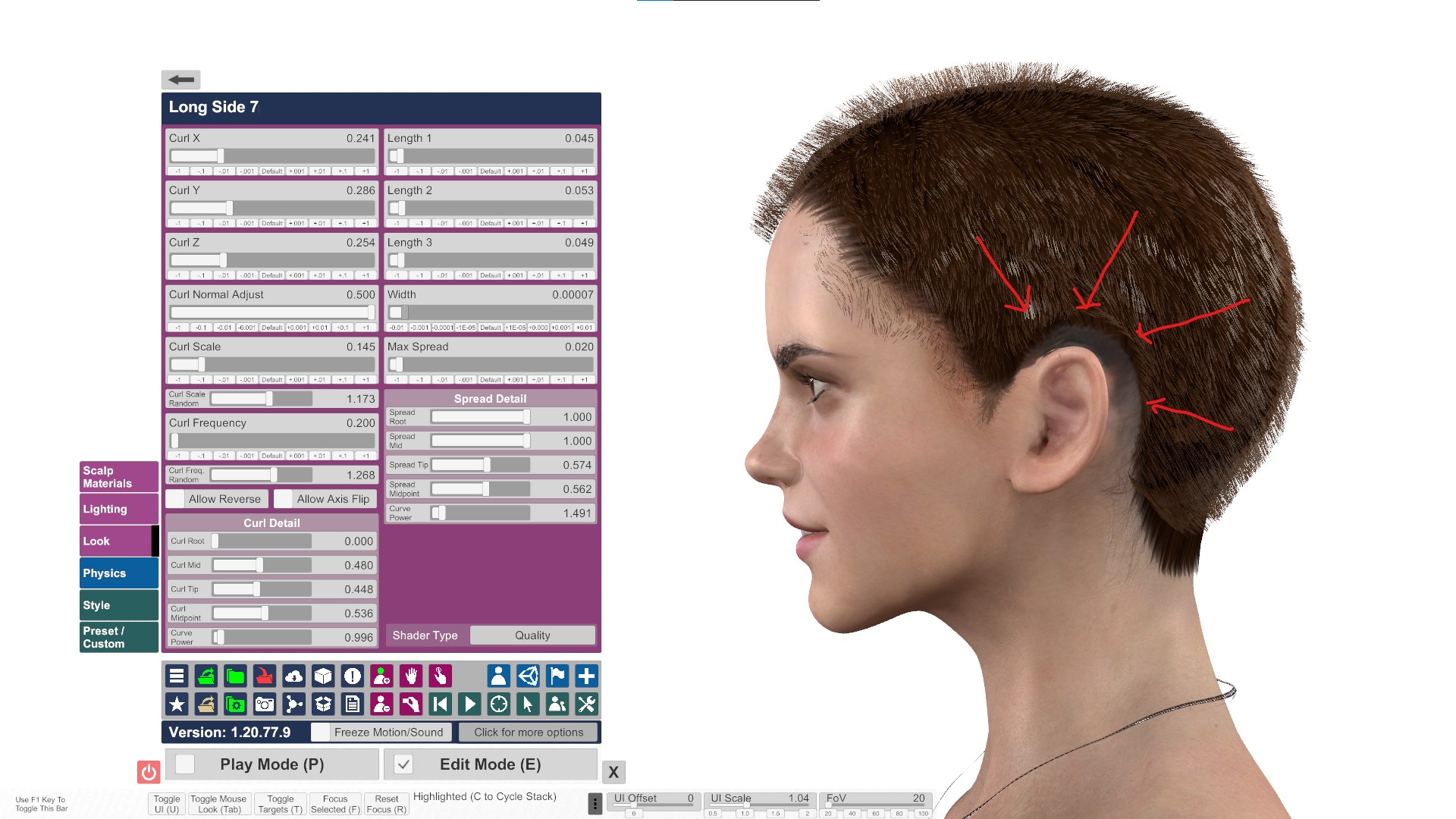Open the Scalp Materials tab
Screen dimensions: 1456x819
coord(118,477)
